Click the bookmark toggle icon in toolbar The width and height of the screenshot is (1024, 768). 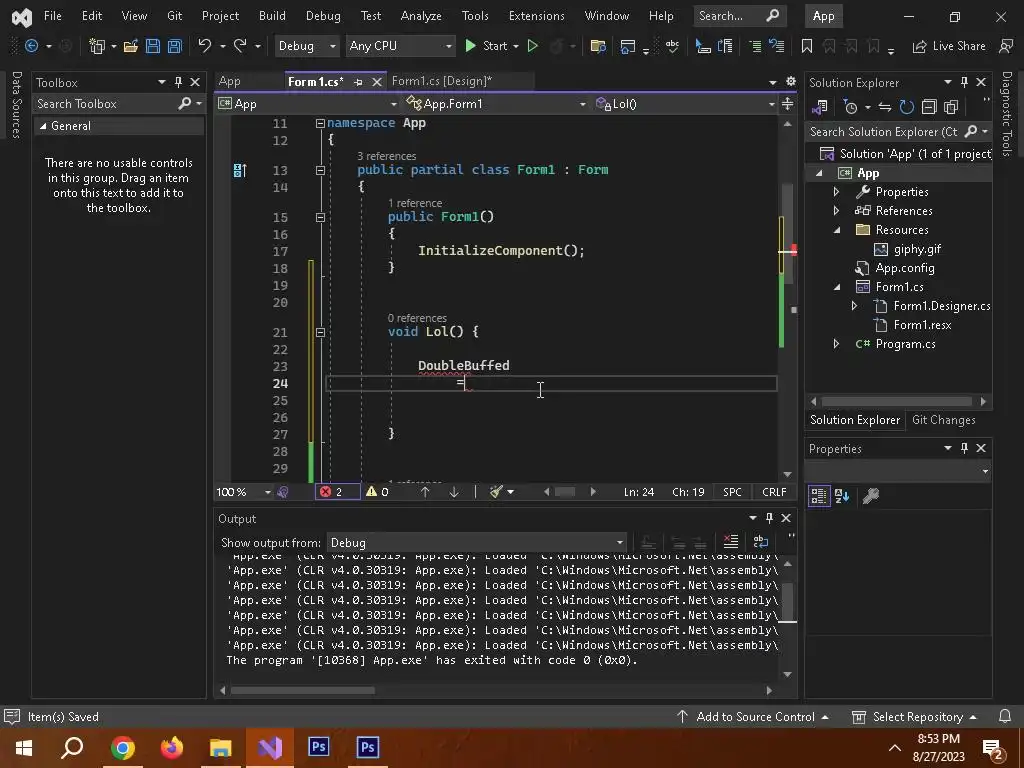[x=807, y=46]
